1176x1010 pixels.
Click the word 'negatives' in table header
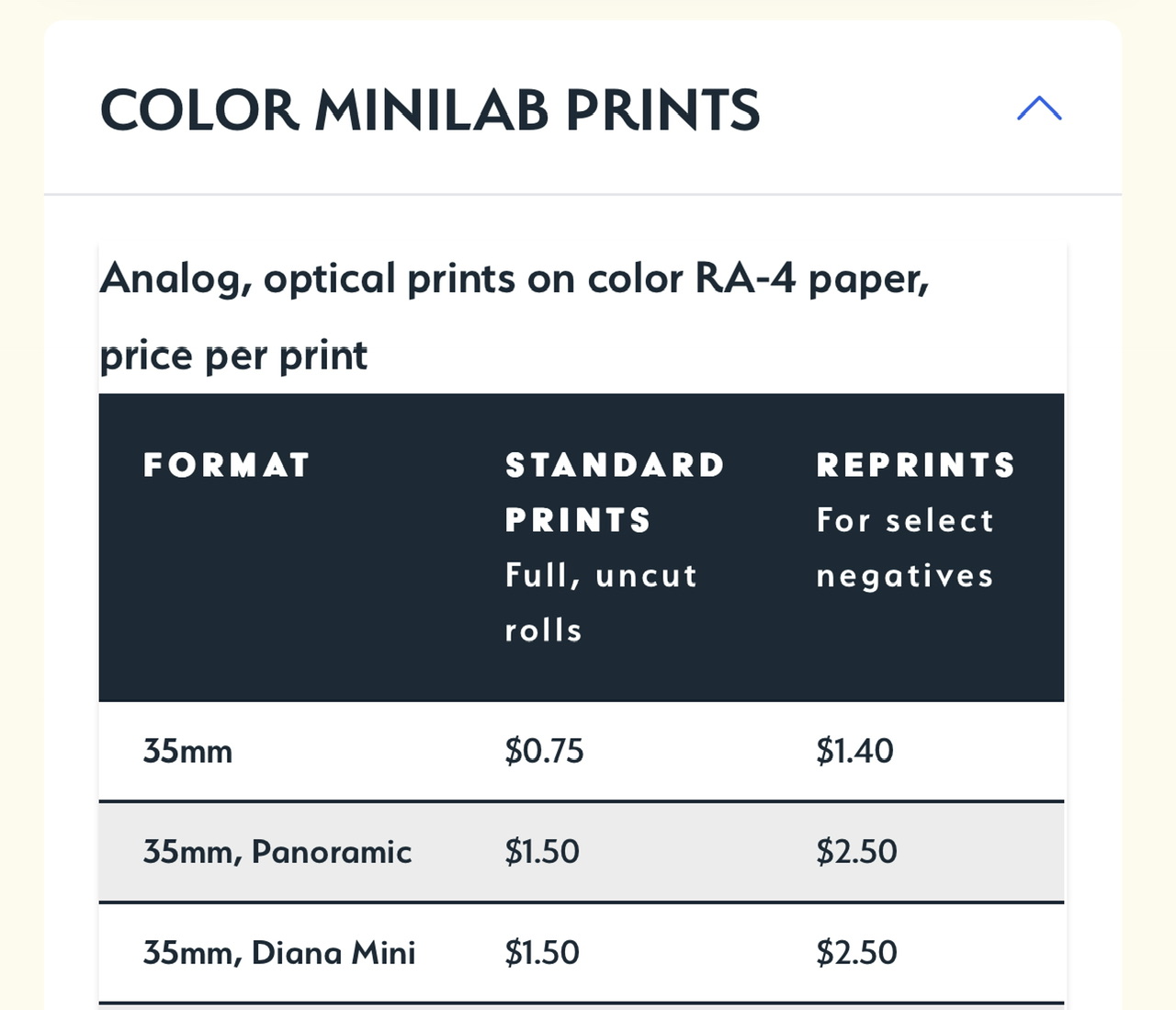(x=905, y=575)
